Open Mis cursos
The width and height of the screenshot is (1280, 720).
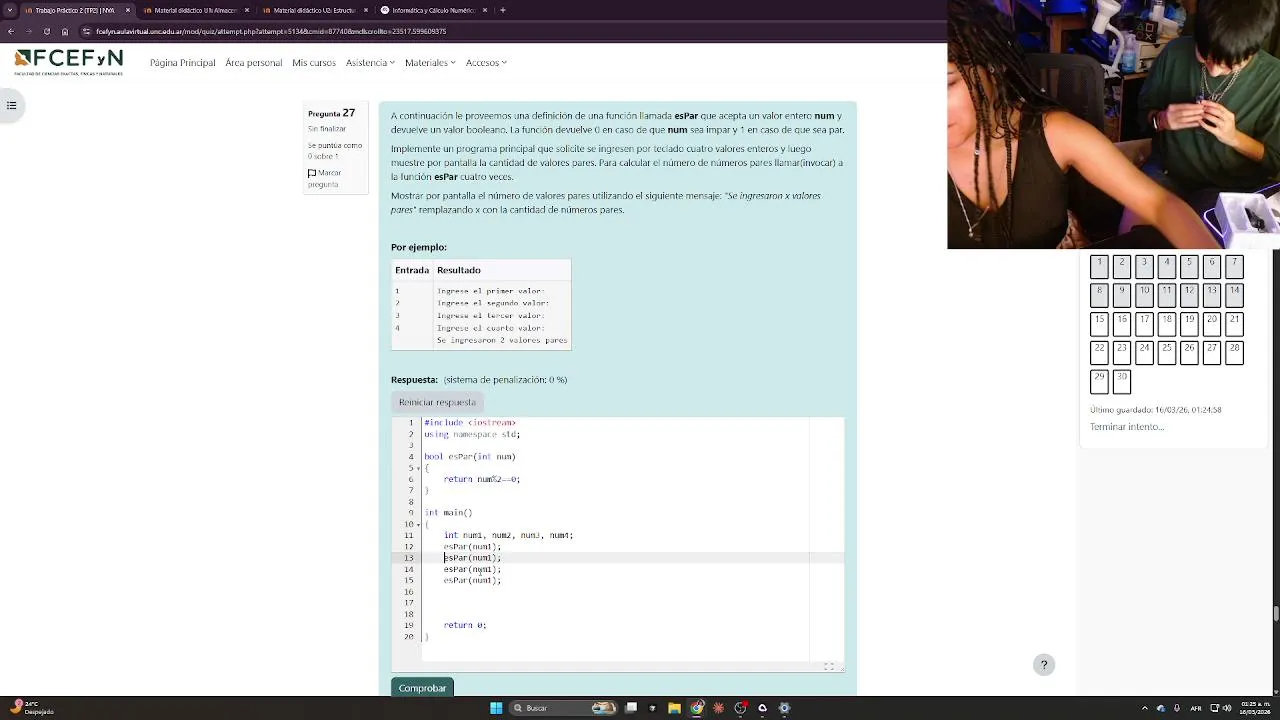click(313, 62)
